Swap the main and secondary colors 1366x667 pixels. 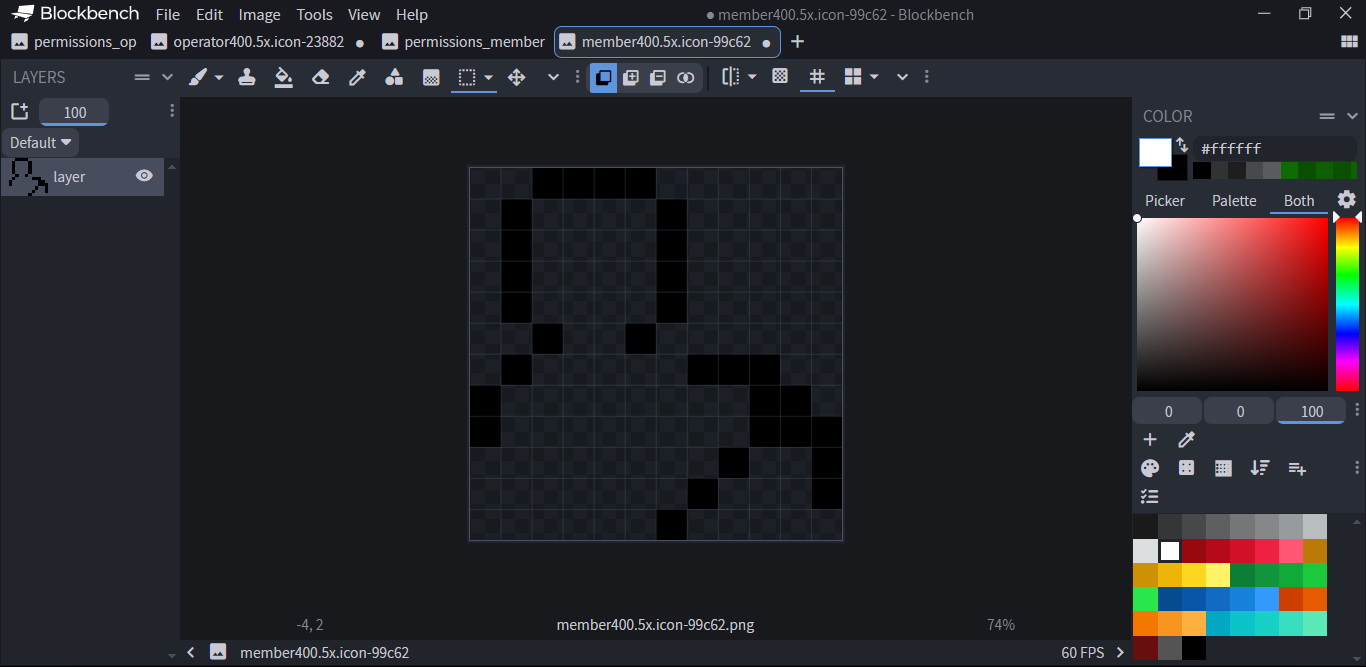coord(1182,145)
